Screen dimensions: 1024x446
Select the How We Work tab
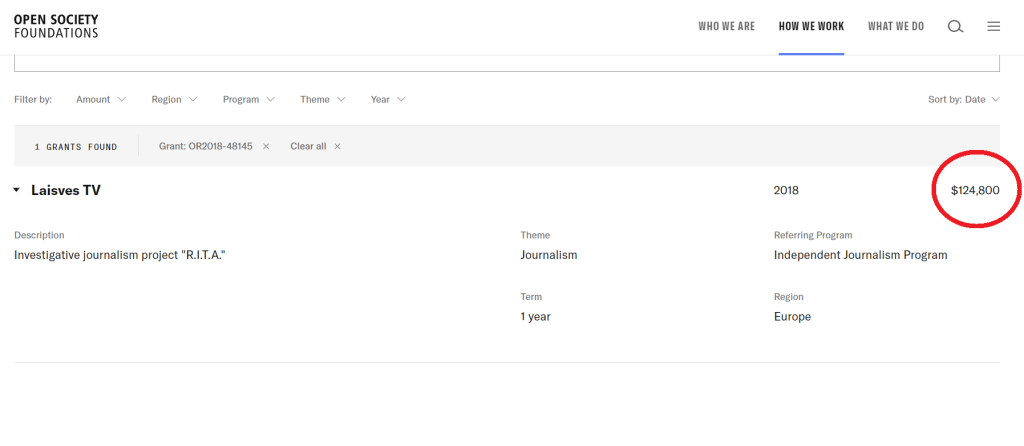point(811,26)
